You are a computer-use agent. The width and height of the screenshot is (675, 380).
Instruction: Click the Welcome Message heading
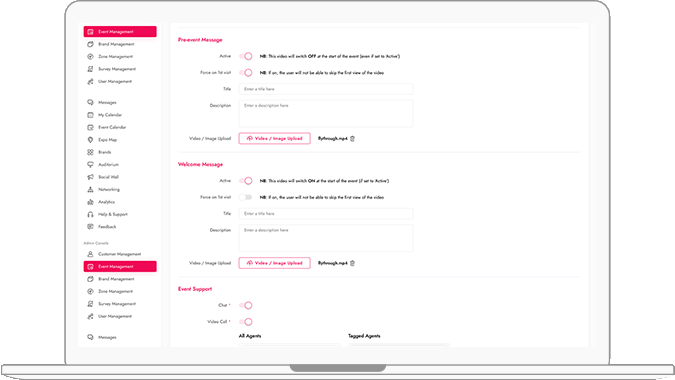coord(201,164)
